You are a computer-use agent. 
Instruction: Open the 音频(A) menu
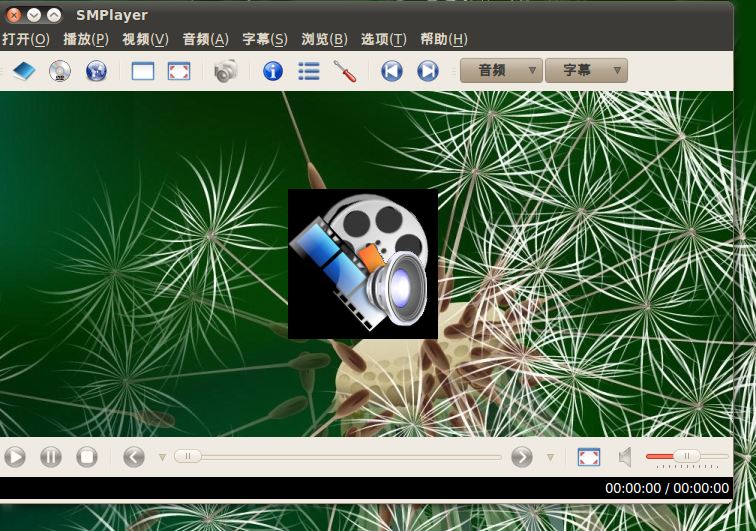point(205,39)
